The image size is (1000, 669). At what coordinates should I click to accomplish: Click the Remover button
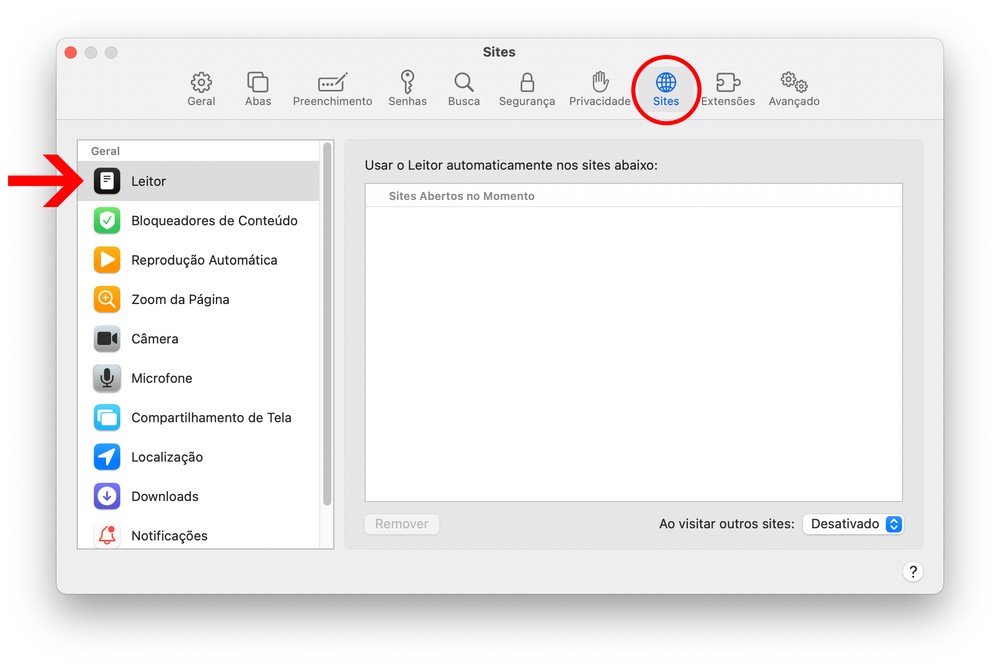tap(402, 524)
